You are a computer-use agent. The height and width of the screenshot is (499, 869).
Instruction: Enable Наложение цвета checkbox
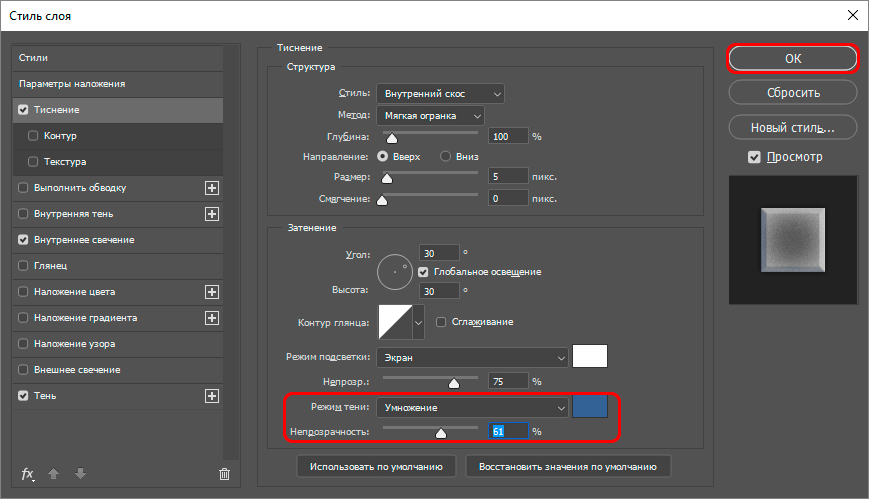(x=23, y=292)
